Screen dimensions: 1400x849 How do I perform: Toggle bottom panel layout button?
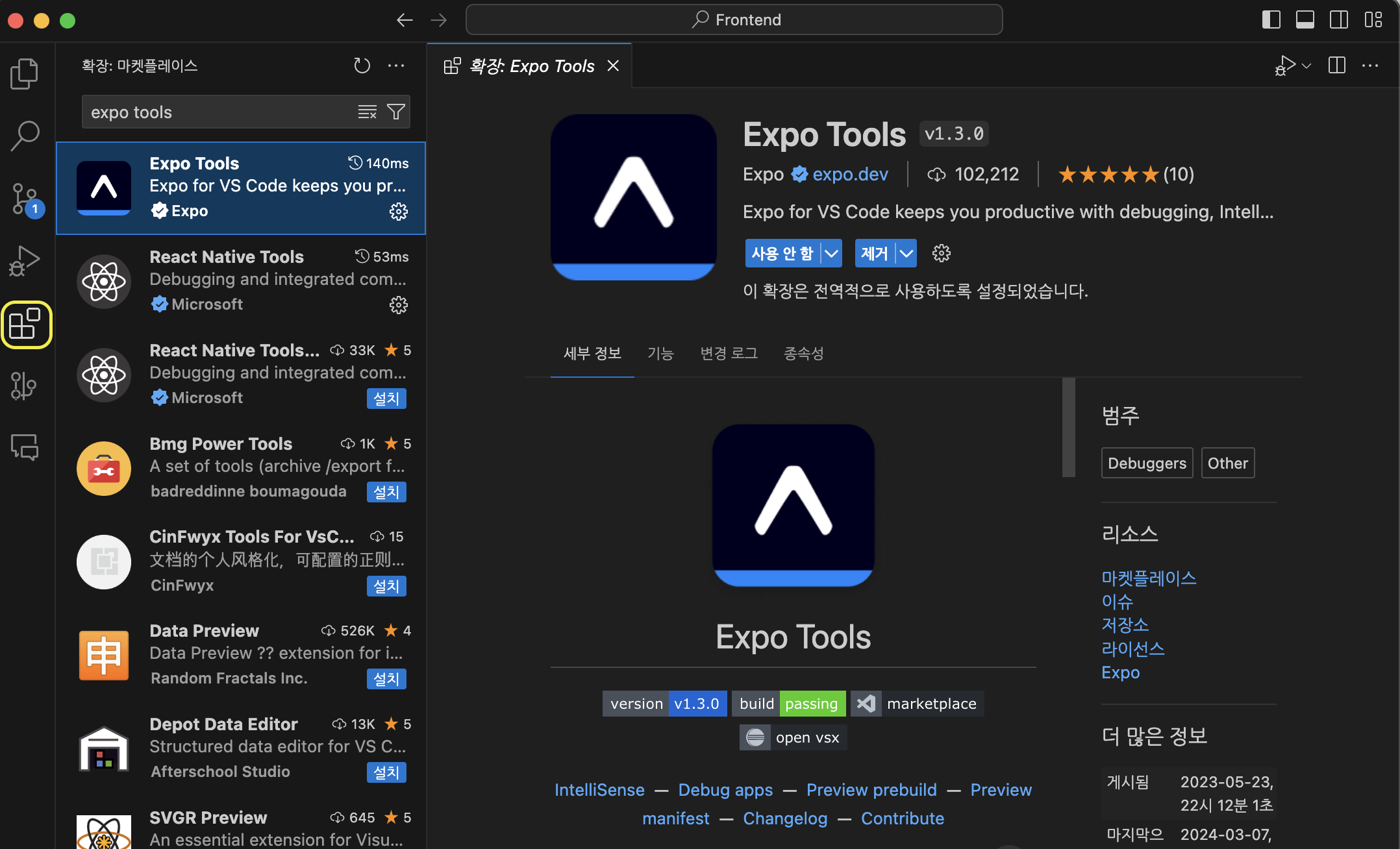1305,19
